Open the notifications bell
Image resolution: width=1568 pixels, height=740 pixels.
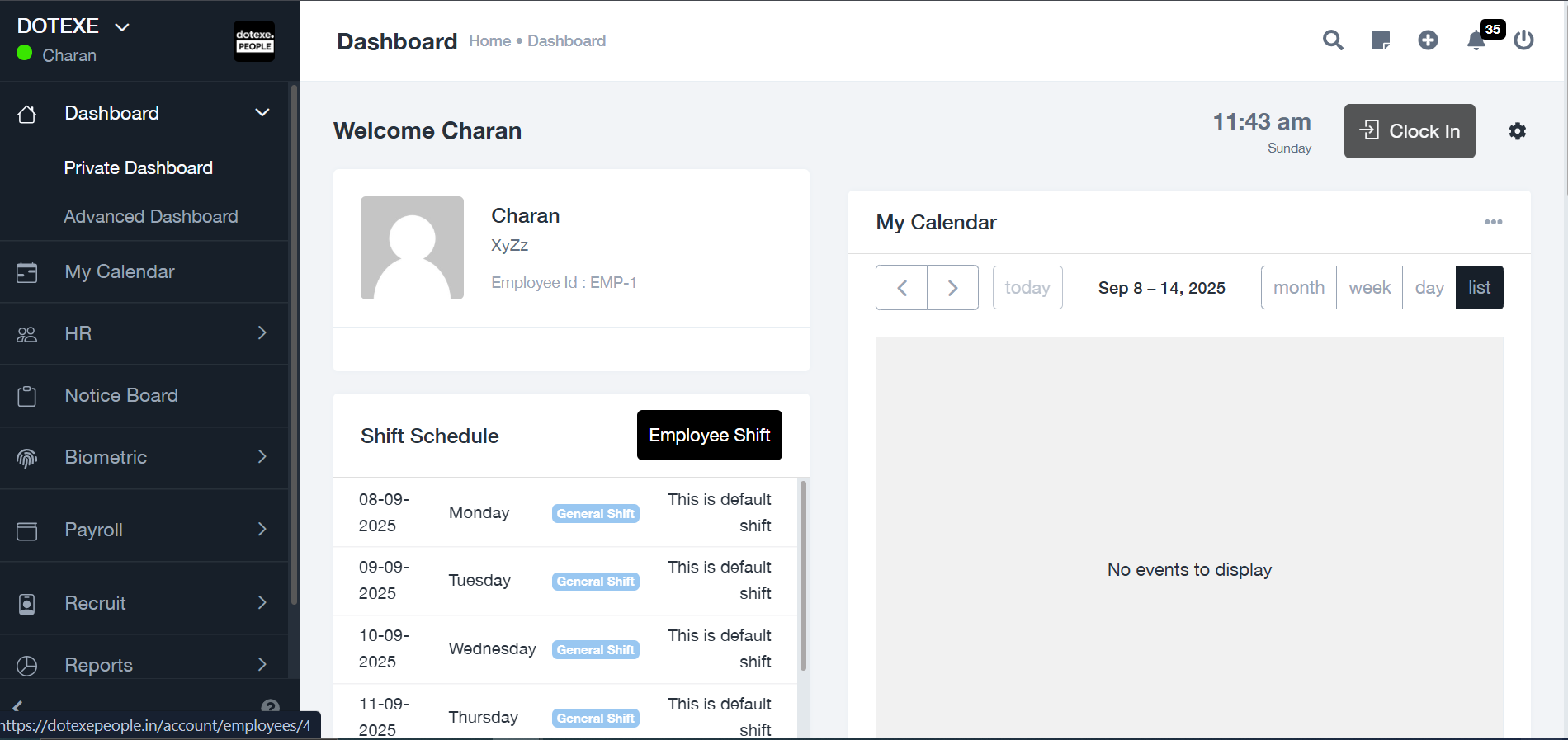pyautogui.click(x=1476, y=40)
